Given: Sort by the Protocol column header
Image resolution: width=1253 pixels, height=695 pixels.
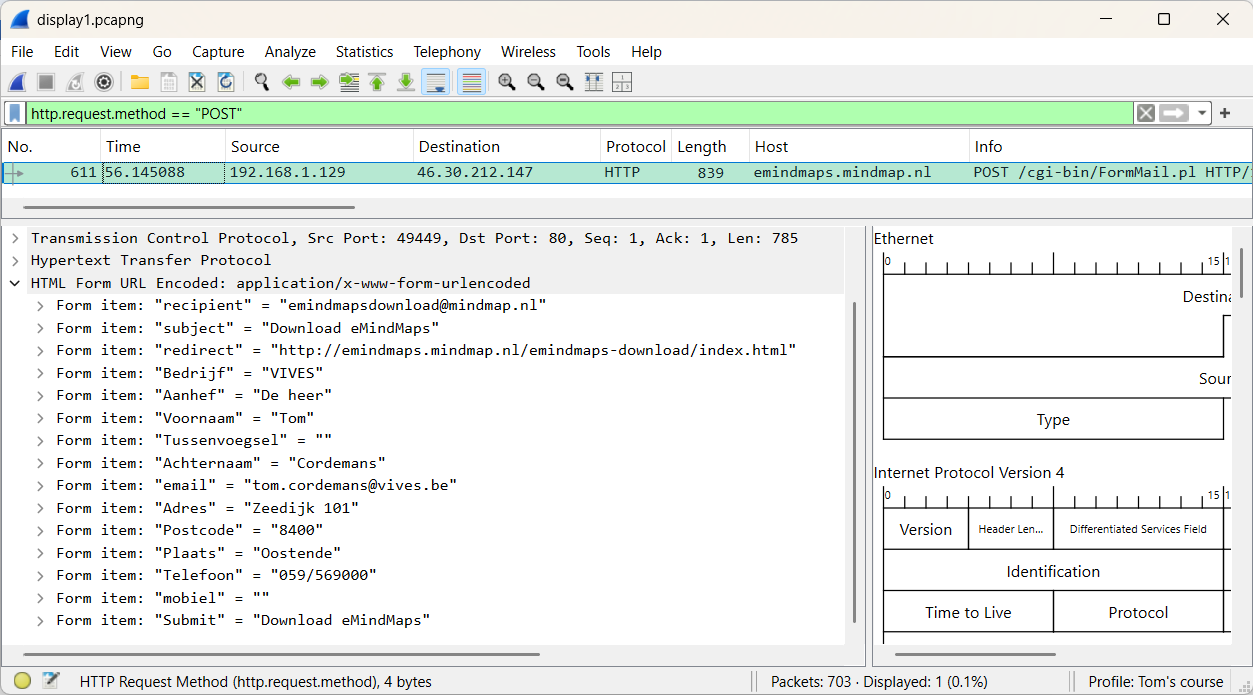Looking at the screenshot, I should tap(636, 146).
